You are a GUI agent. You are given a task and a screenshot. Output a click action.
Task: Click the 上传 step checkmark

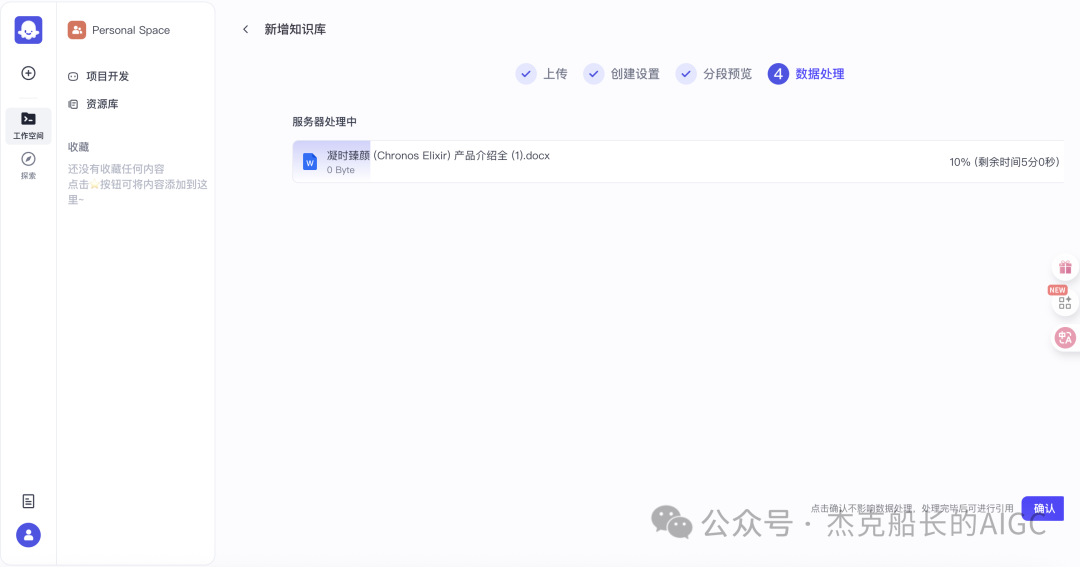tap(526, 74)
